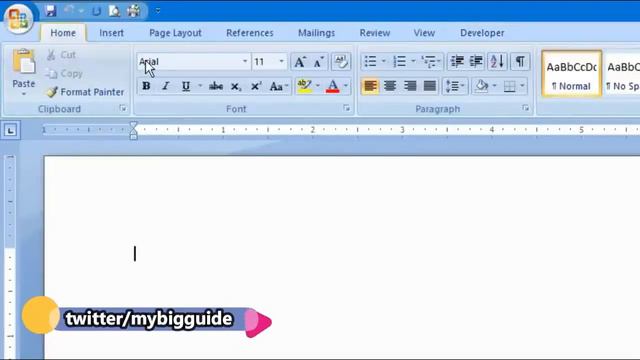The image size is (640, 360).
Task: Select Align Text Left
Action: [x=370, y=86]
